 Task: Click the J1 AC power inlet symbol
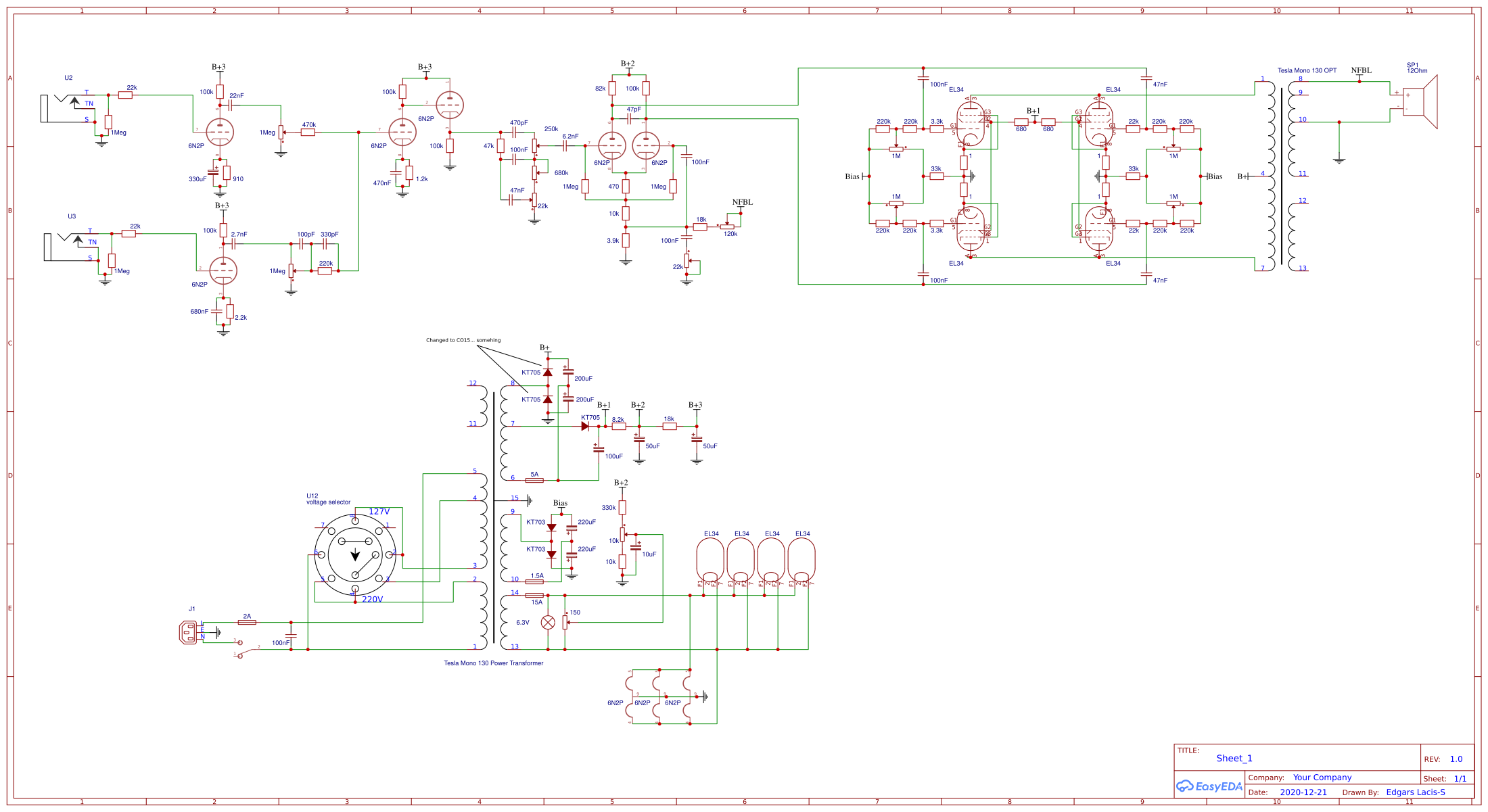pos(189,633)
